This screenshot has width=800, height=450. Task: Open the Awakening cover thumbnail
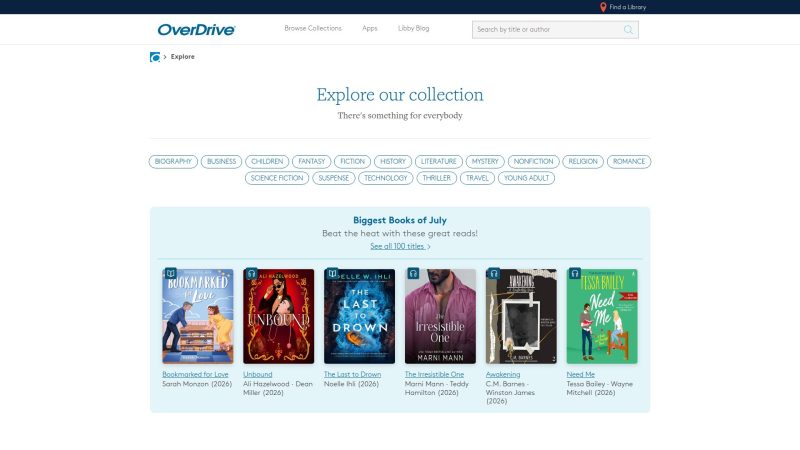pyautogui.click(x=521, y=316)
